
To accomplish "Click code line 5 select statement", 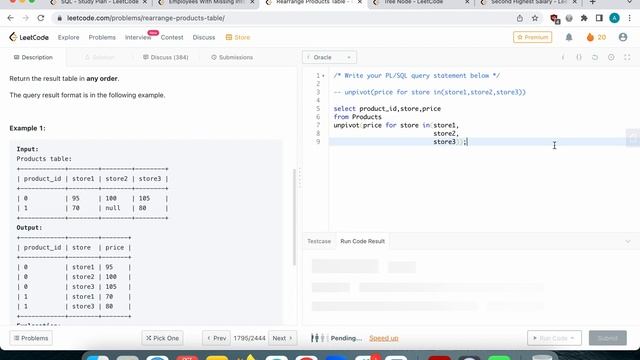I will tap(387, 109).
